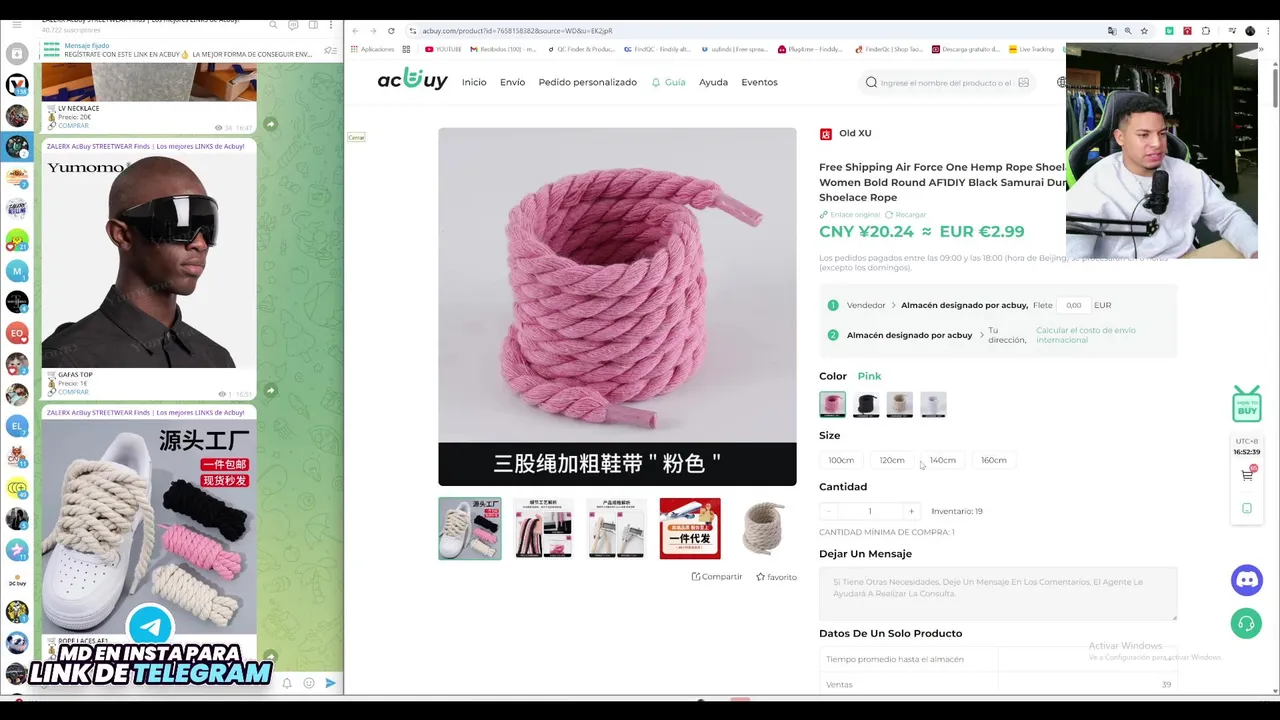The height and width of the screenshot is (720, 1280).
Task: Select the pink lace color swatch
Action: [832, 404]
